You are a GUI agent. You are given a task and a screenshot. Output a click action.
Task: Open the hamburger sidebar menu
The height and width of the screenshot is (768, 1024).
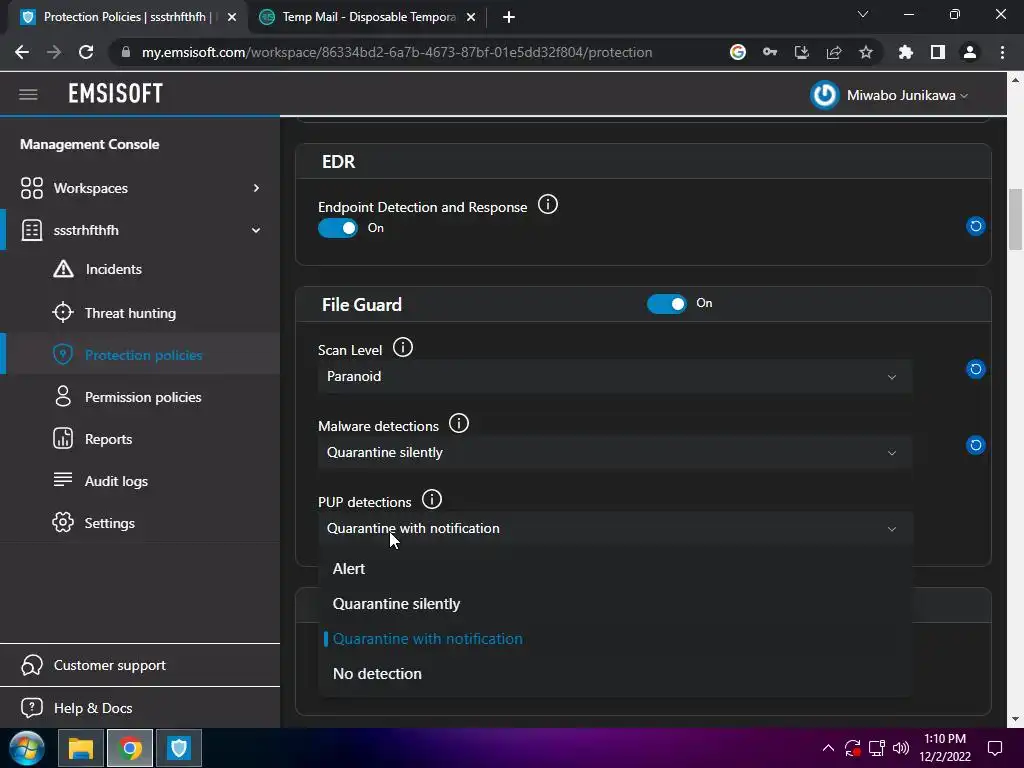pyautogui.click(x=28, y=95)
